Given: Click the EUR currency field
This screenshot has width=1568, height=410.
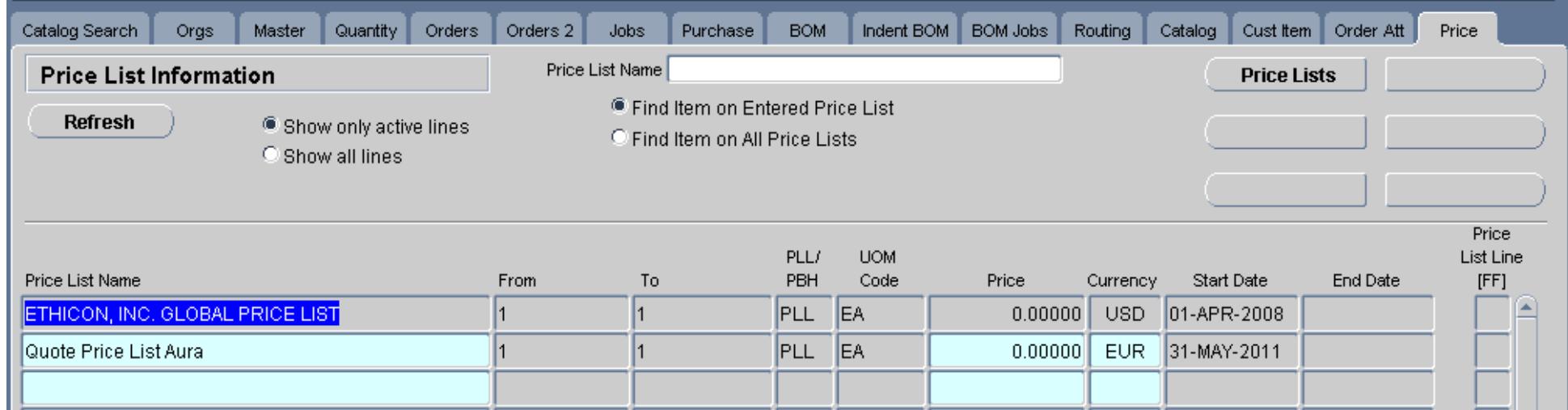Looking at the screenshot, I should (x=1124, y=352).
